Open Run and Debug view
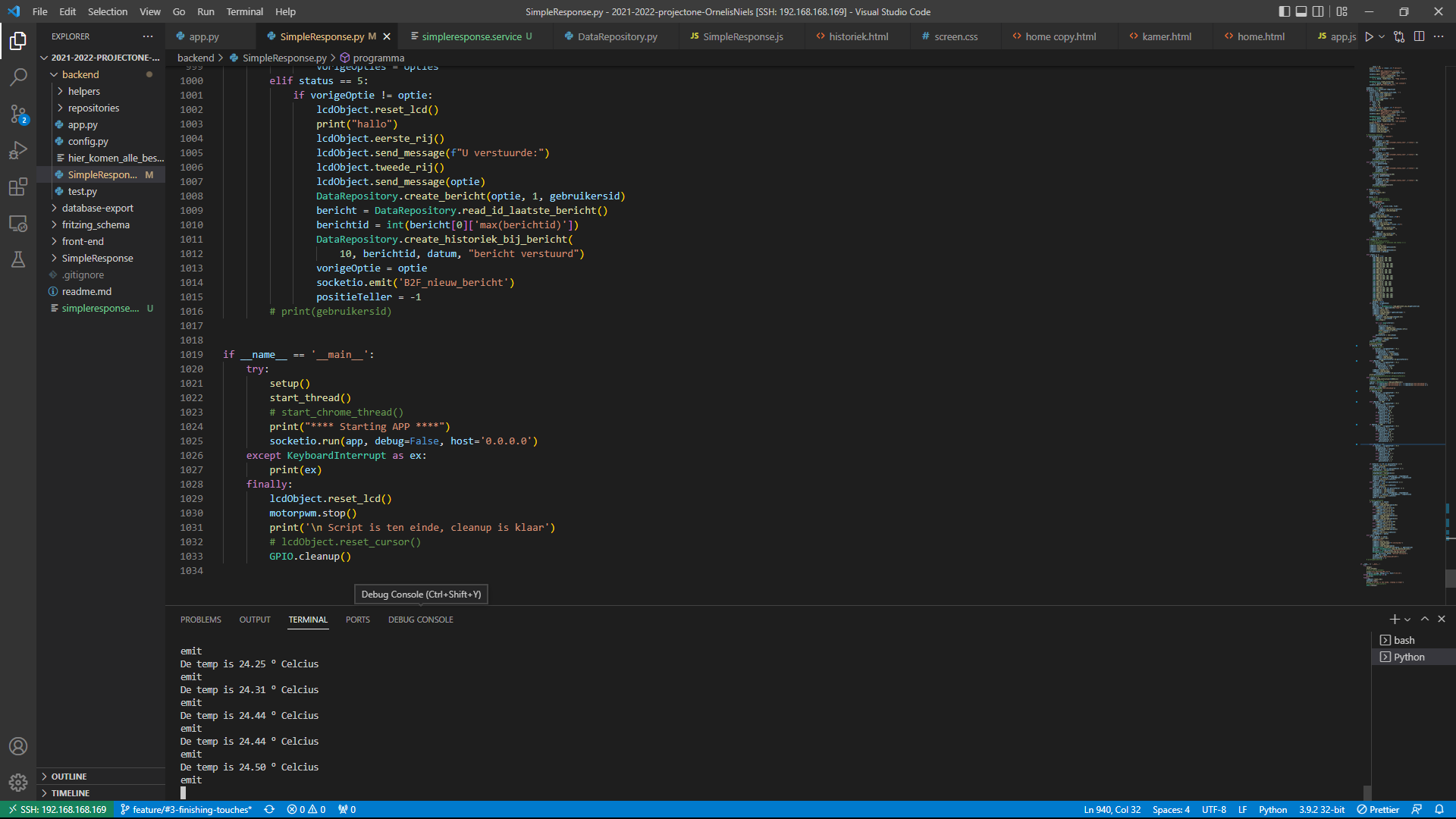This screenshot has height=819, width=1456. point(18,150)
